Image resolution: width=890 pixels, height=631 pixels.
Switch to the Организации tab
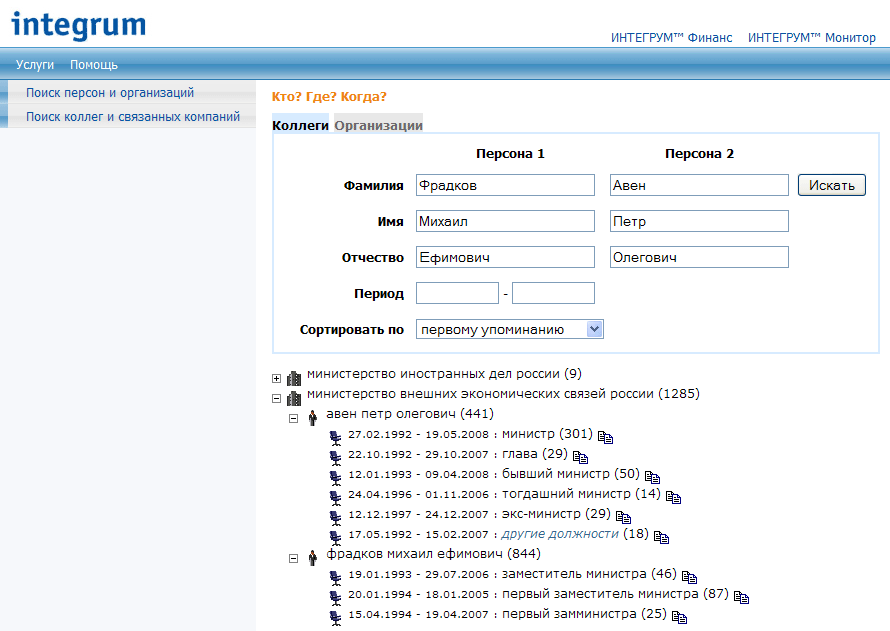click(x=379, y=125)
